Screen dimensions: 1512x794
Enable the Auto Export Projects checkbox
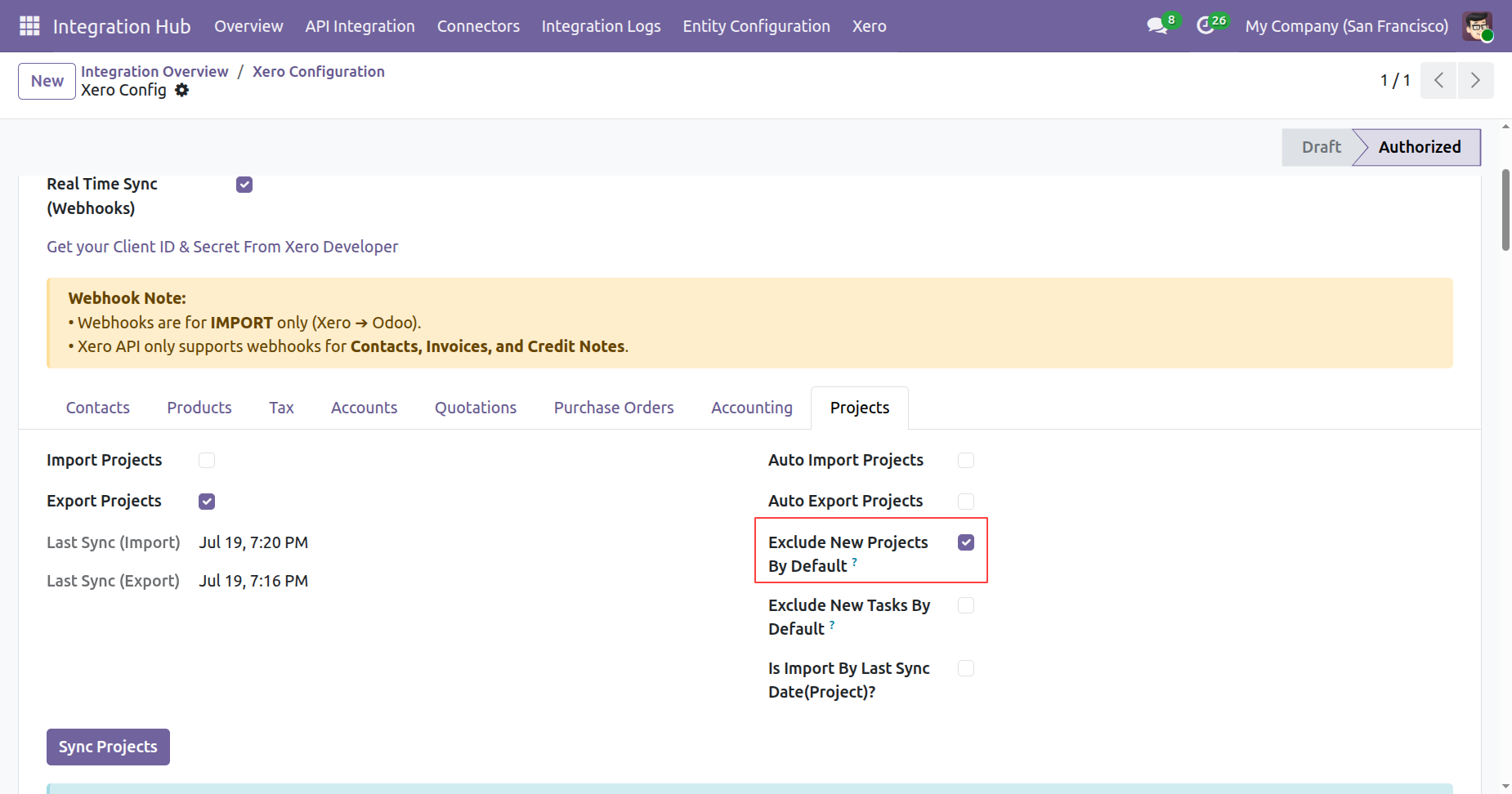[x=966, y=502]
